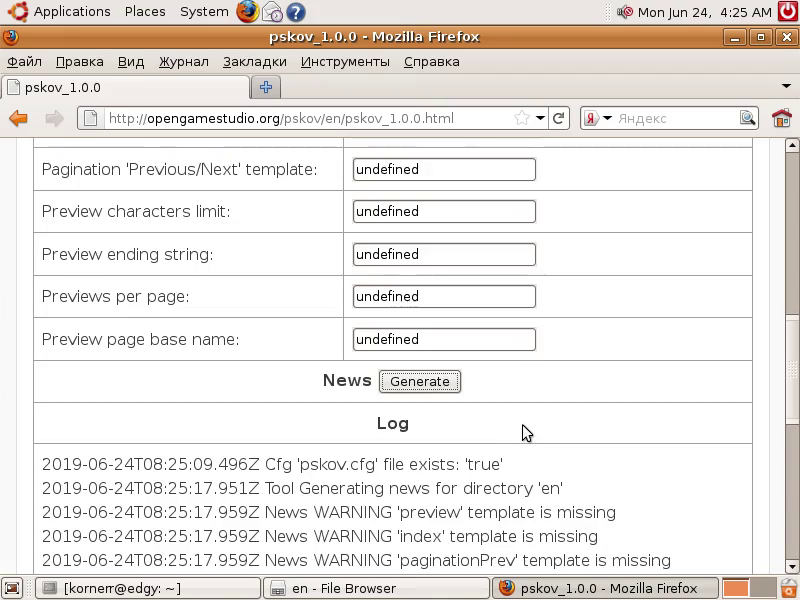Click the volume icon in the system tray
This screenshot has height=600, width=800.
click(625, 12)
